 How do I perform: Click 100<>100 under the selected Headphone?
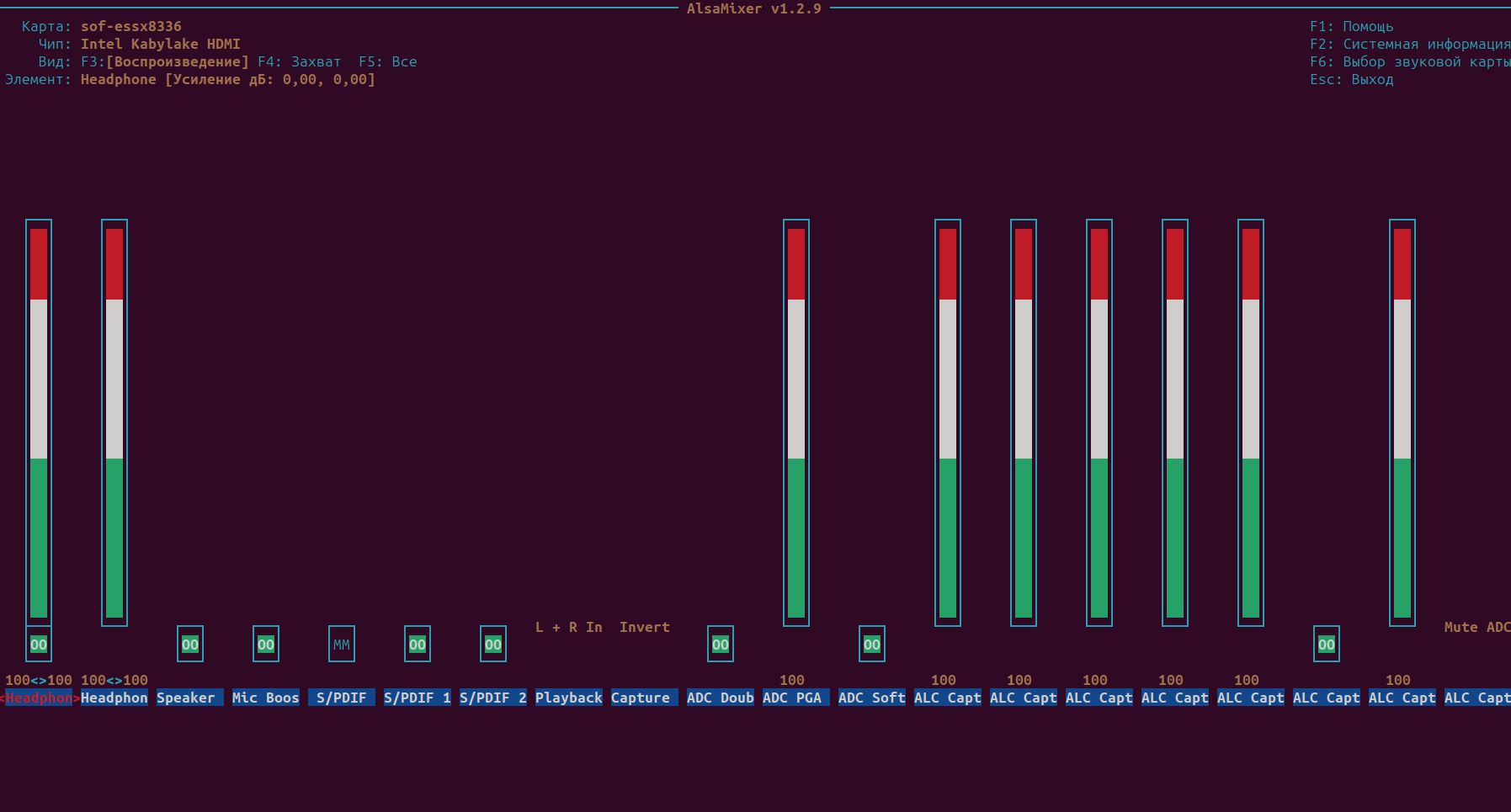pos(39,680)
